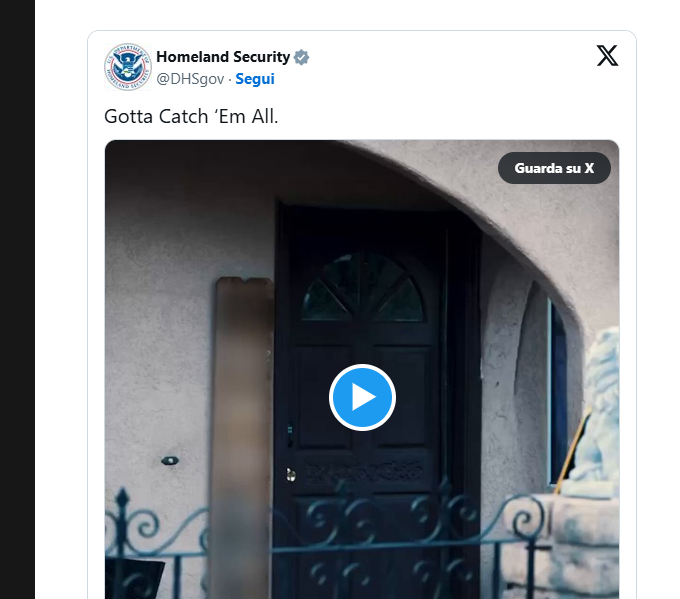Click the "Guarda su X" button
The width and height of the screenshot is (680, 599).
click(x=554, y=168)
